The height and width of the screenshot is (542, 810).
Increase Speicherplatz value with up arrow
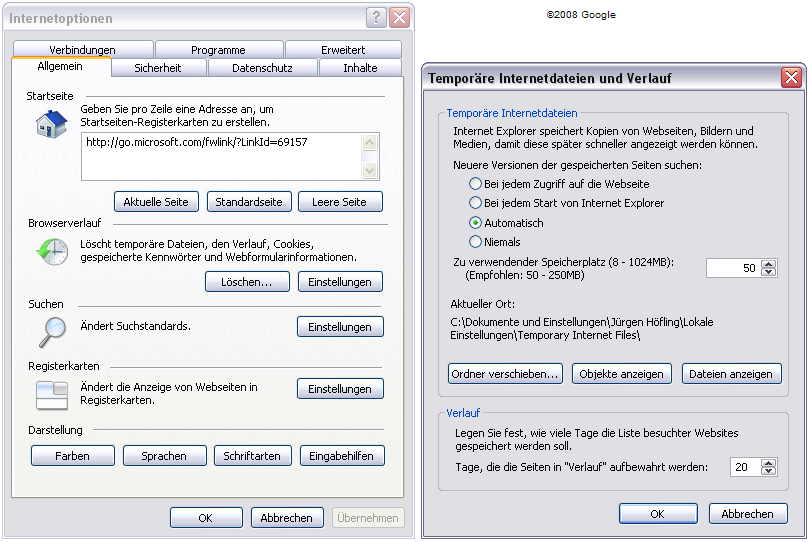768,264
